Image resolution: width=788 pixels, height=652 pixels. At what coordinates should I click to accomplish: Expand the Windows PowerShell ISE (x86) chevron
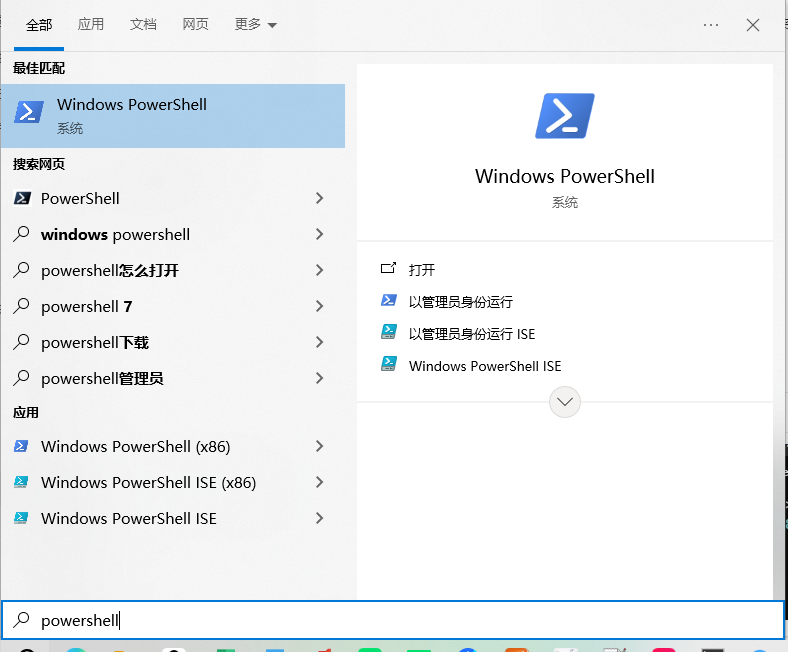point(319,482)
